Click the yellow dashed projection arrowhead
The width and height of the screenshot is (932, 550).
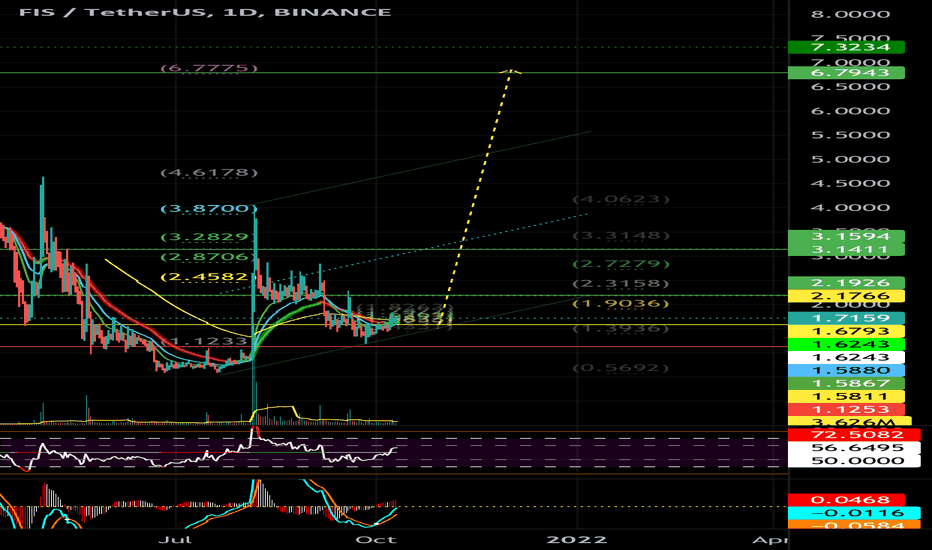(x=511, y=72)
